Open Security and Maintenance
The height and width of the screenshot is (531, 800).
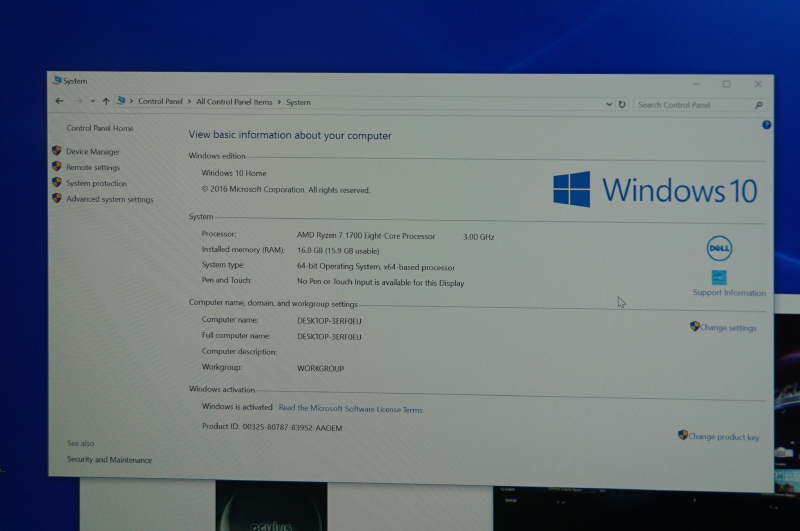(109, 460)
